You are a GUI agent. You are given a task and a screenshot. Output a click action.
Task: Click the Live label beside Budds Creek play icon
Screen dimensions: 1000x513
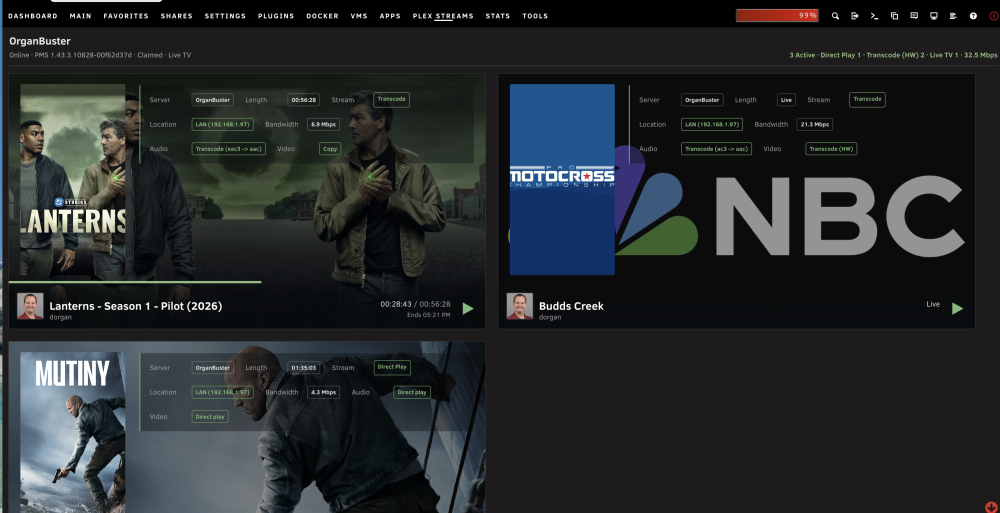(x=933, y=304)
